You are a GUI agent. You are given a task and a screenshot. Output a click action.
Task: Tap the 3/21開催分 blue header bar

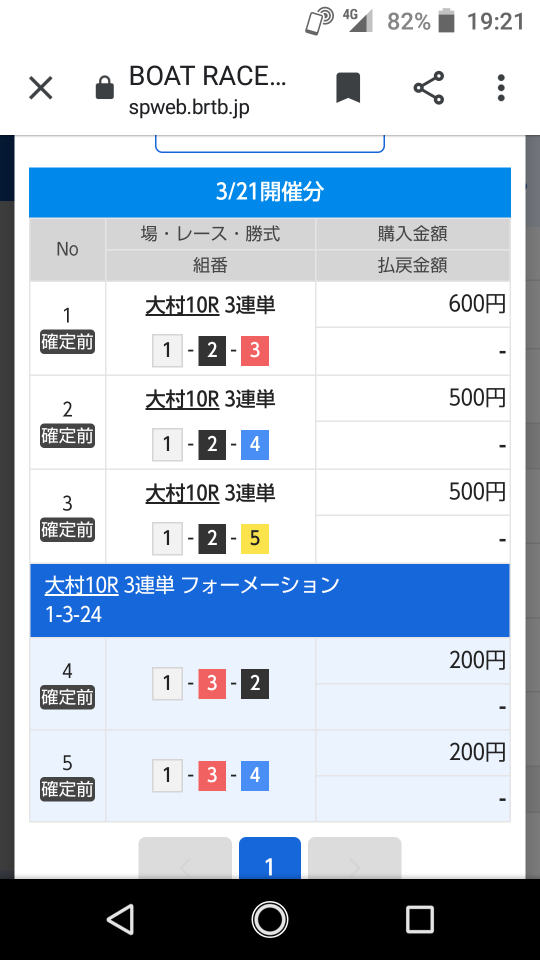coord(269,192)
